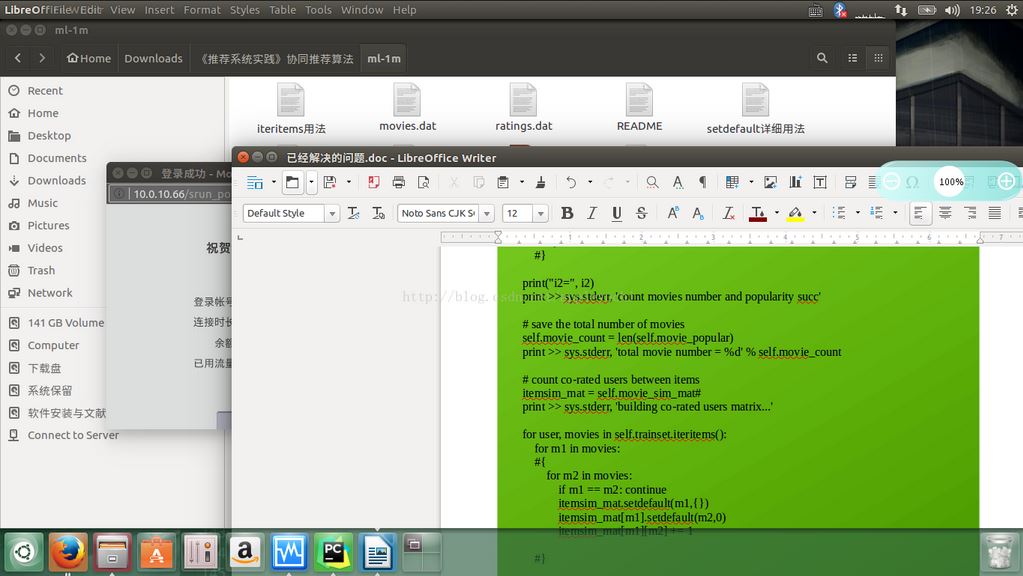
Task: Click the Undo arrow icon
Action: tap(571, 182)
